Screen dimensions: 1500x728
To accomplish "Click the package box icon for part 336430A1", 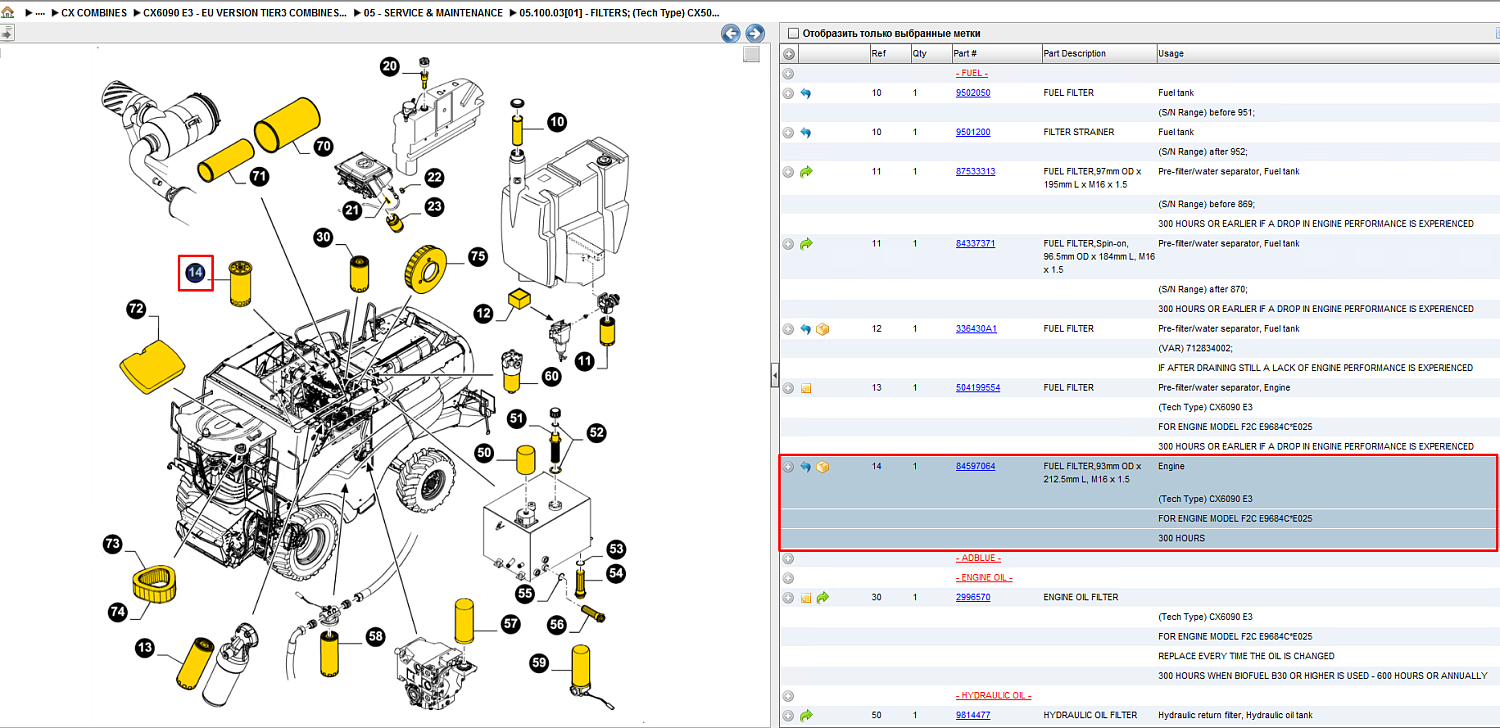I will 822,329.
